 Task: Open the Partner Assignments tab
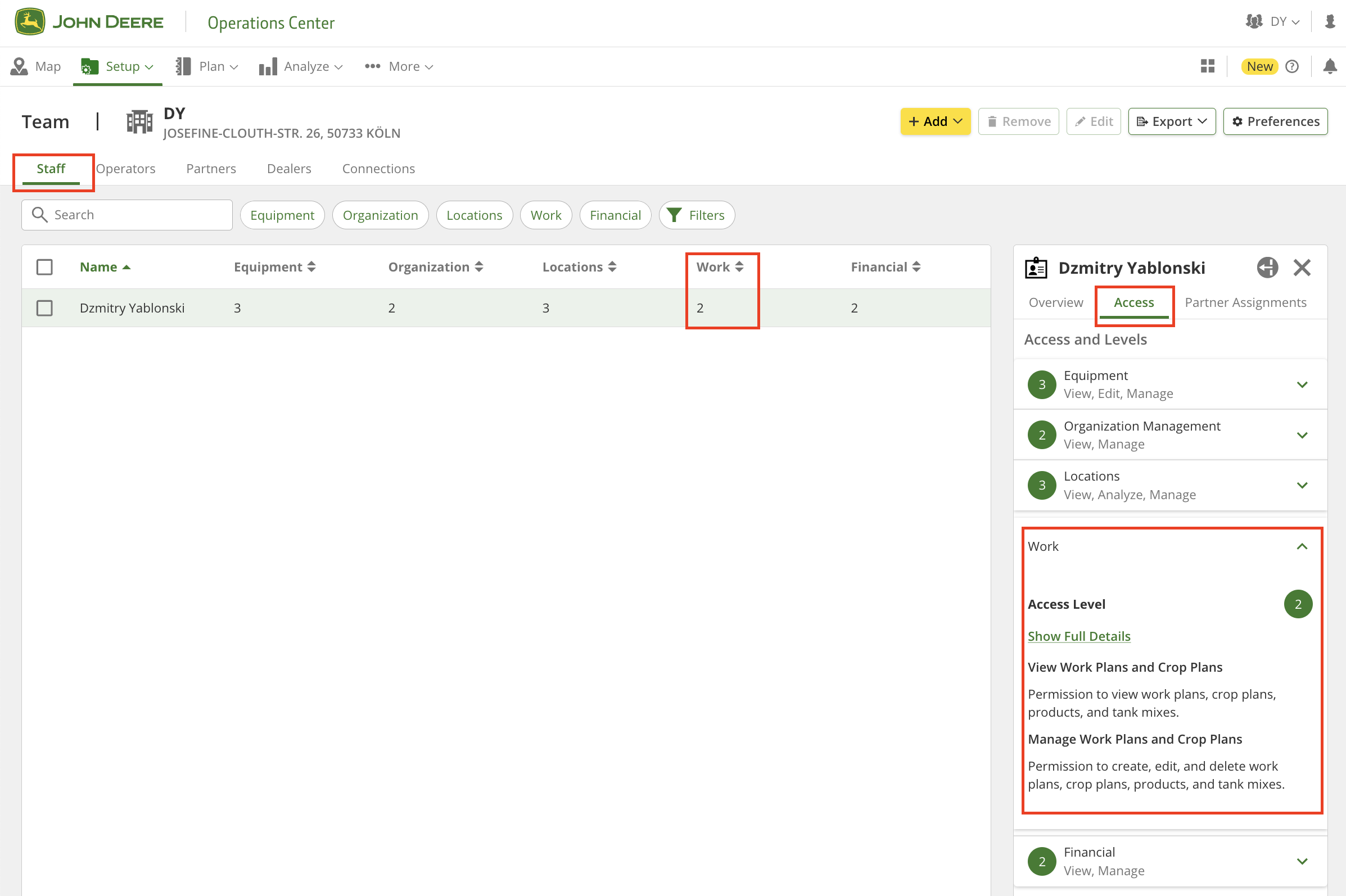pos(1245,302)
